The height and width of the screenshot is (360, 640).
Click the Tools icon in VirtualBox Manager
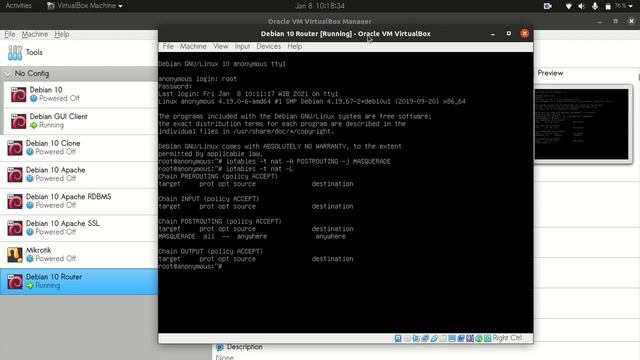pos(15,53)
